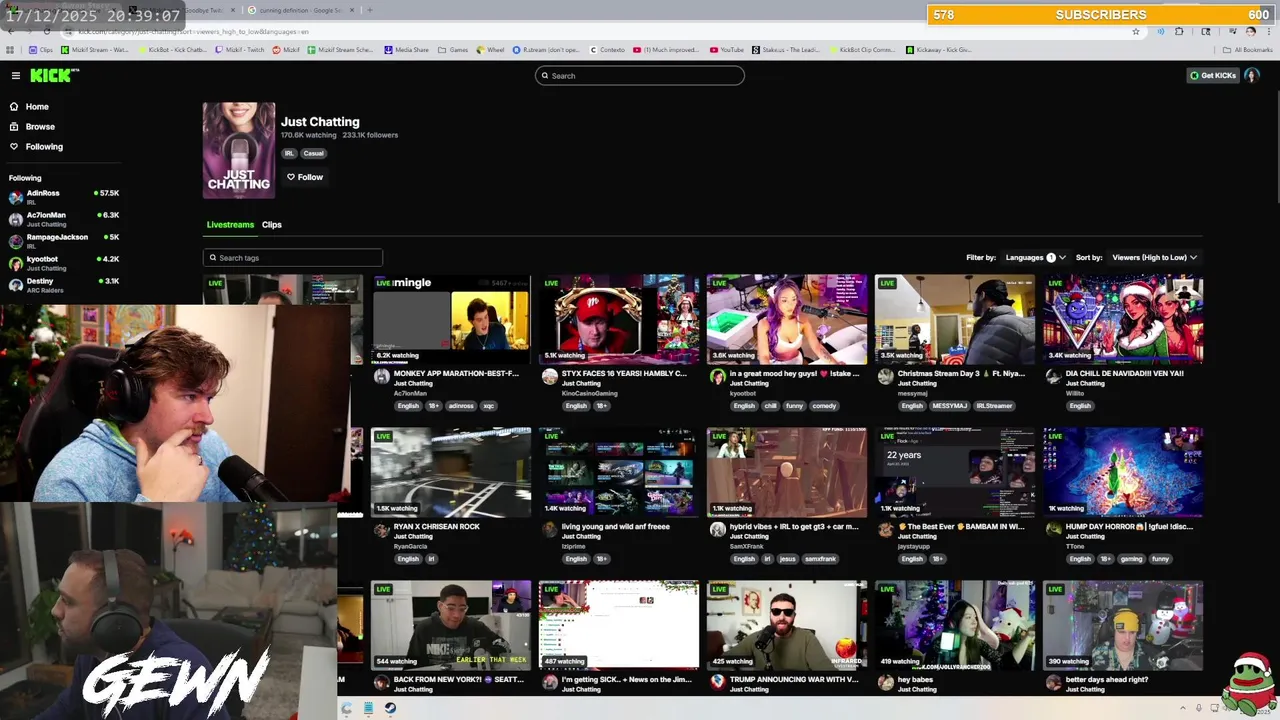Open Ac7ionMan channel from Following list
This screenshot has height=720, width=1280.
(x=64, y=219)
